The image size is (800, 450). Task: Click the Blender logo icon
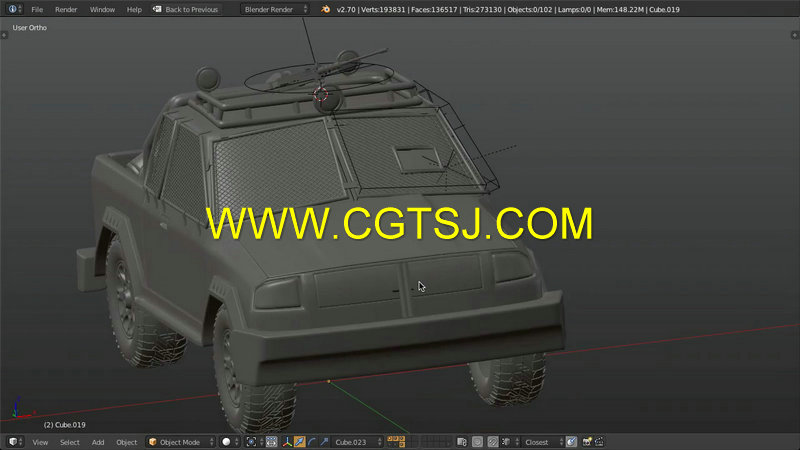pos(325,9)
